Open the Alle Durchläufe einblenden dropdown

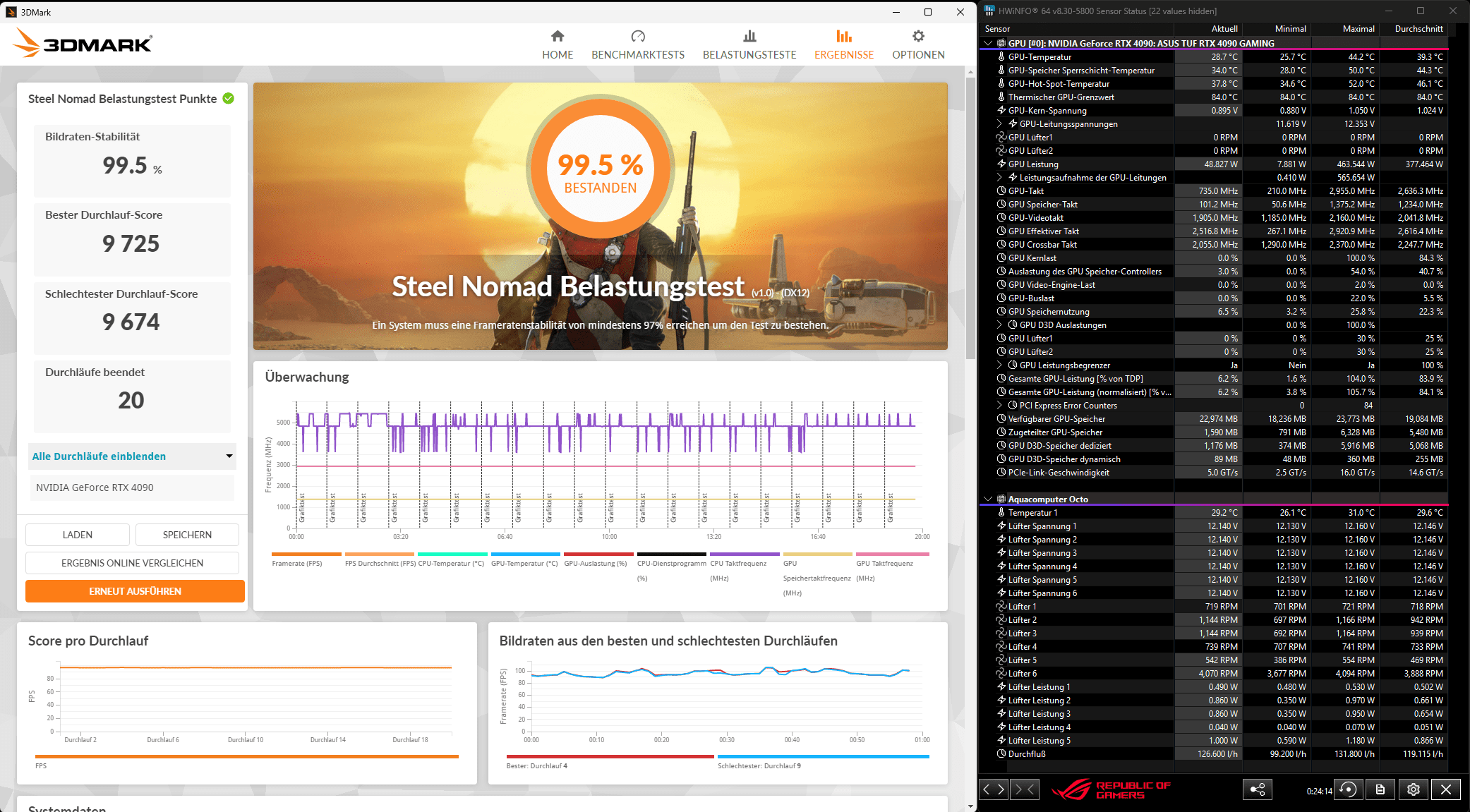[x=132, y=456]
